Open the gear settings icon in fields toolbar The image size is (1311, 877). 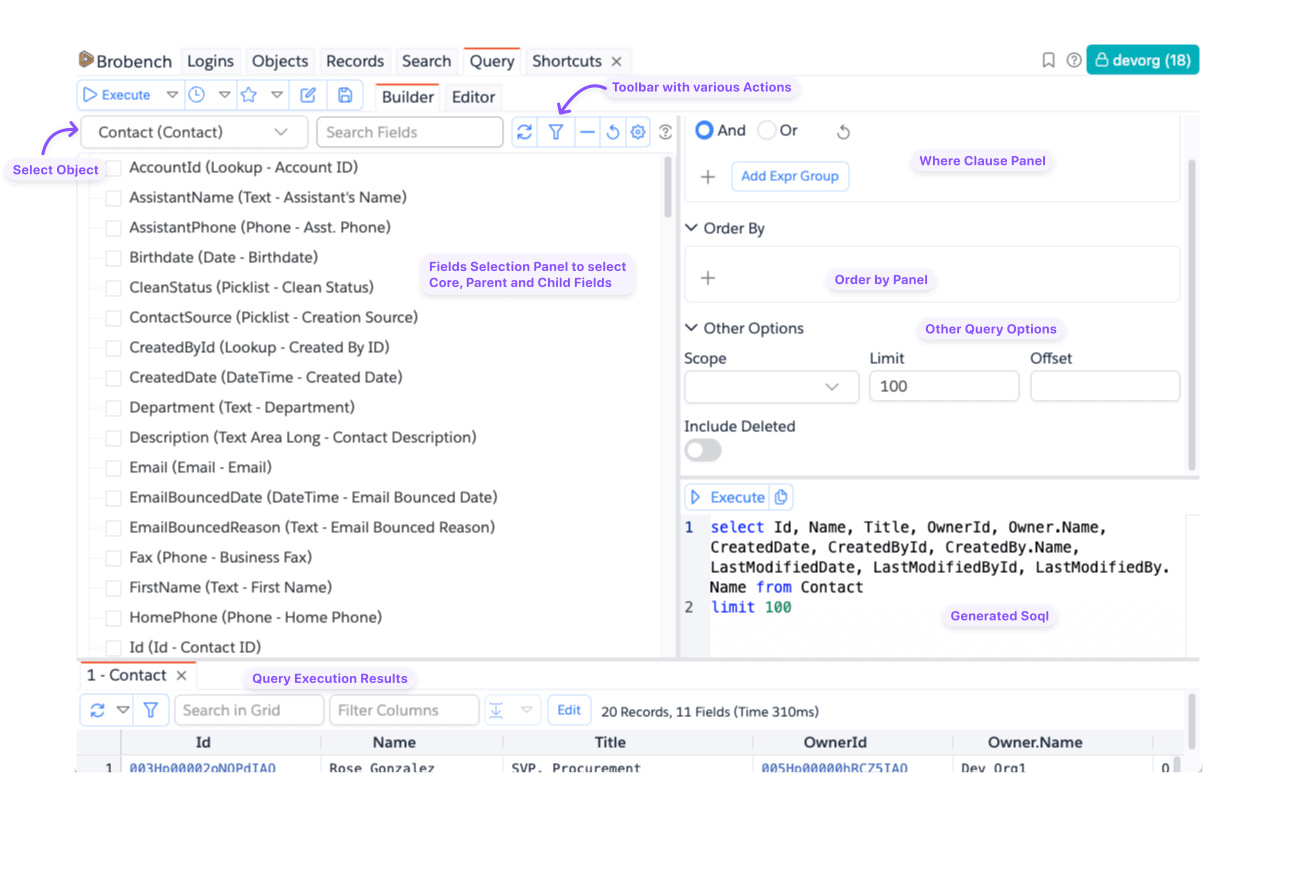[638, 132]
